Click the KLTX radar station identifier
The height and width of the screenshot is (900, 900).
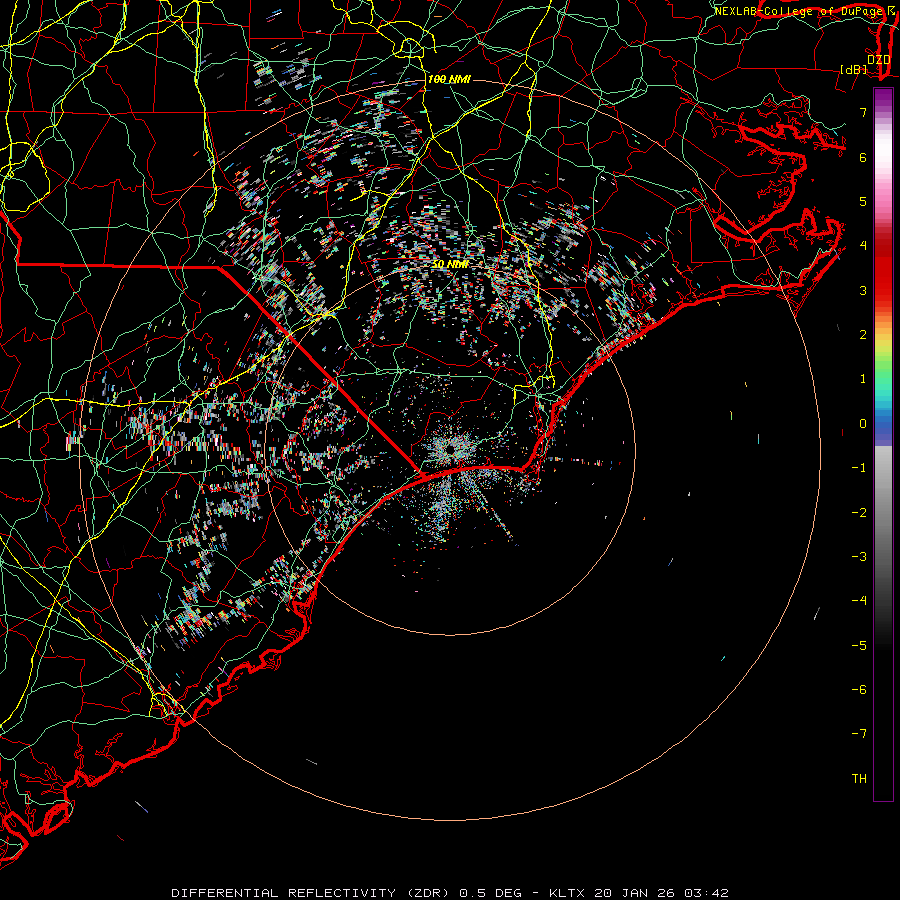pos(568,893)
